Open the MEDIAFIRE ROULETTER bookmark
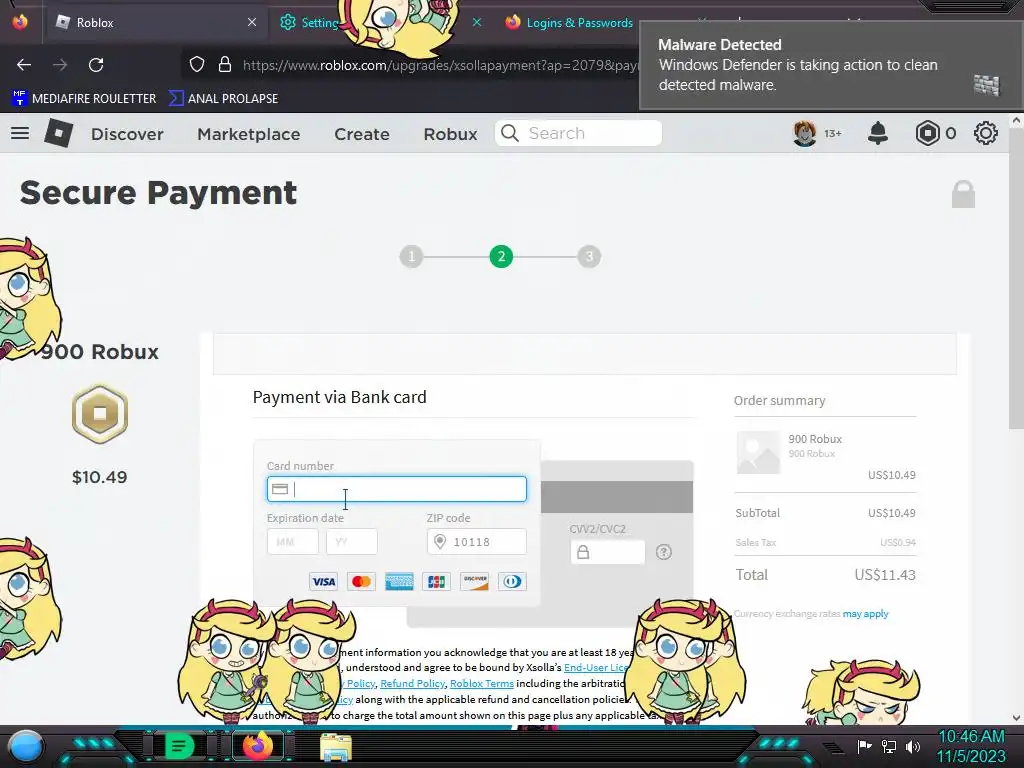This screenshot has height=768, width=1024. [84, 98]
